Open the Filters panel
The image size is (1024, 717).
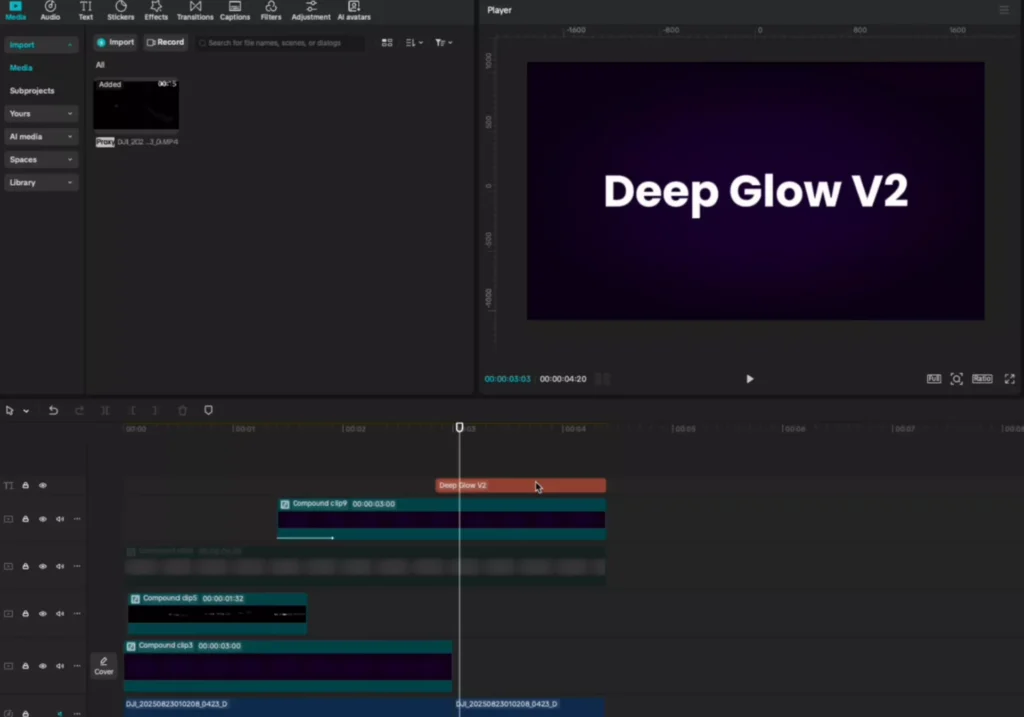pos(270,10)
